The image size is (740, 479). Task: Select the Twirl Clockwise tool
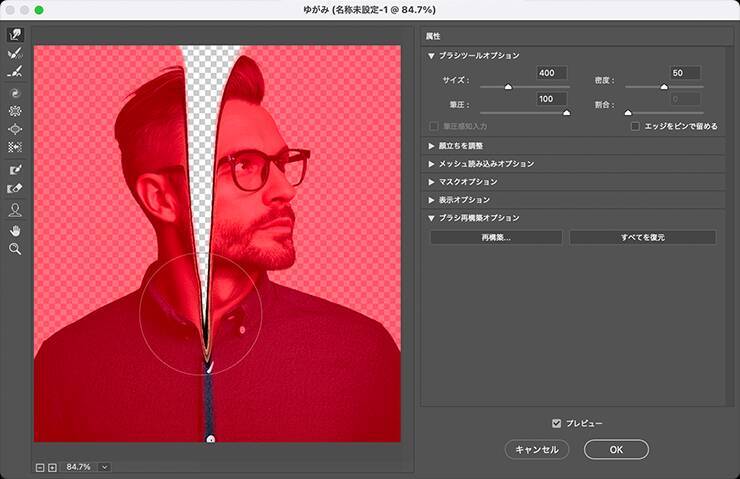tap(15, 92)
